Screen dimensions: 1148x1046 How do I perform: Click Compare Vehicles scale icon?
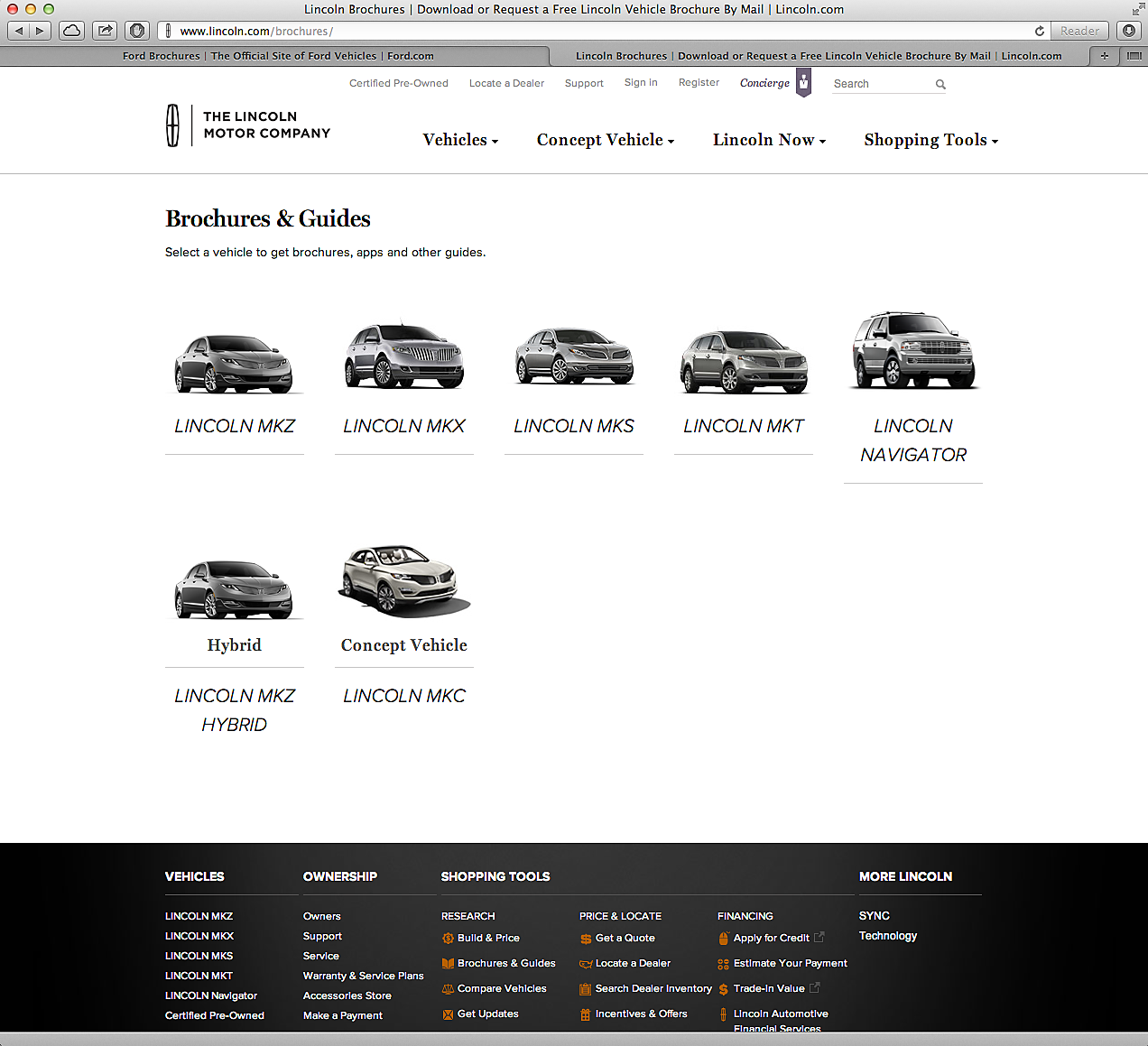coord(448,989)
